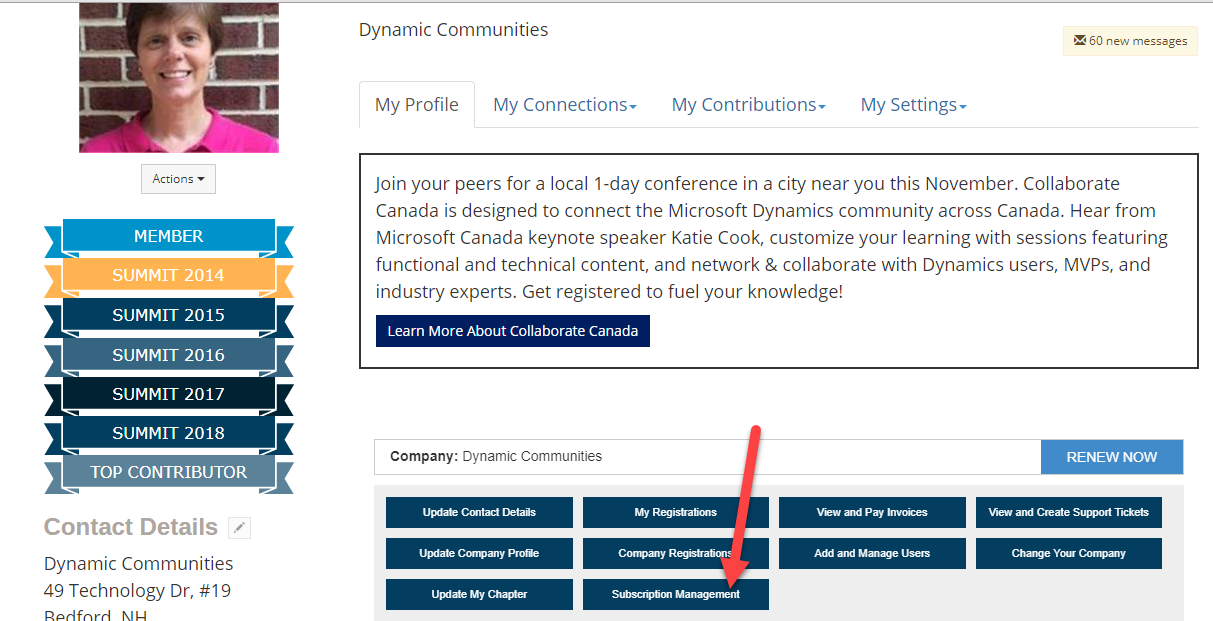Click the SUMMIT 2016 ribbon badge
Image resolution: width=1213 pixels, height=621 pixels.
point(169,355)
